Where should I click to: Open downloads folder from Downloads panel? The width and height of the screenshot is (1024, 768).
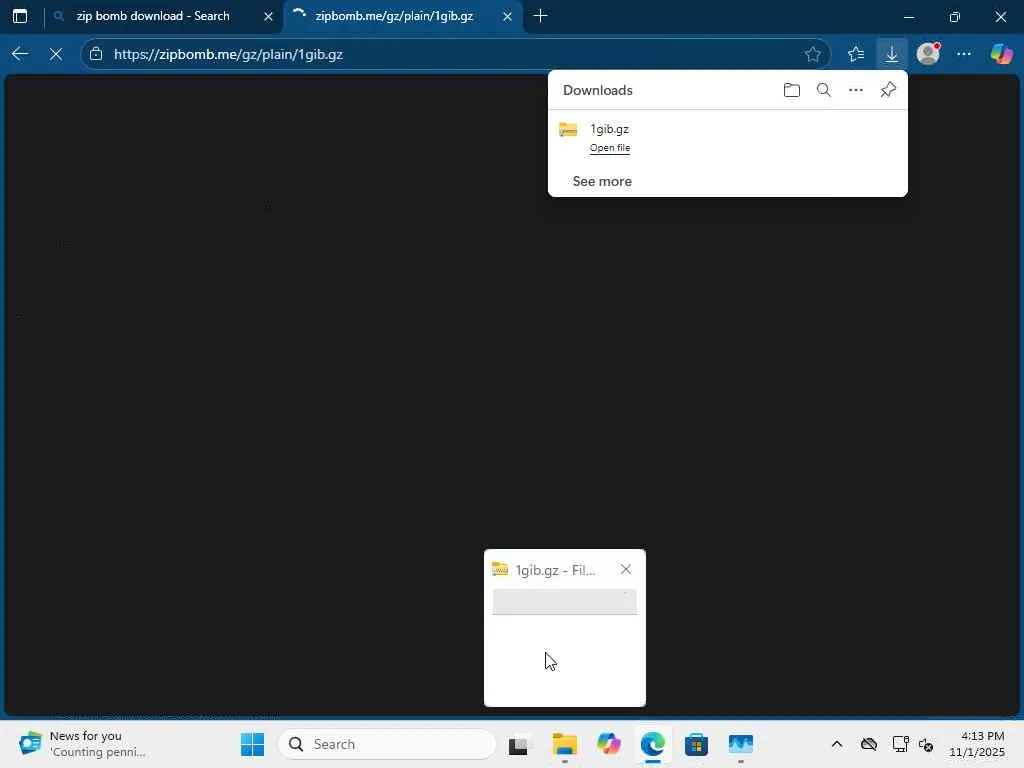[792, 90]
